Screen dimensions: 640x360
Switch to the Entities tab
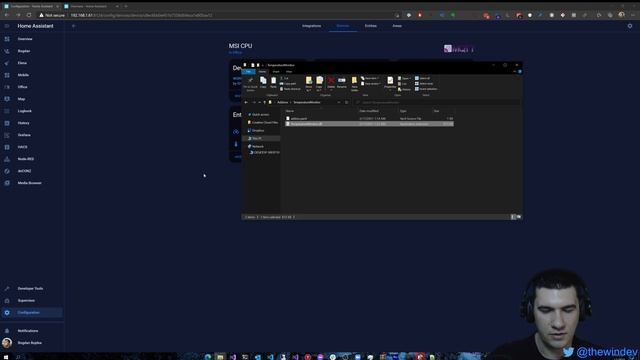click(x=371, y=26)
